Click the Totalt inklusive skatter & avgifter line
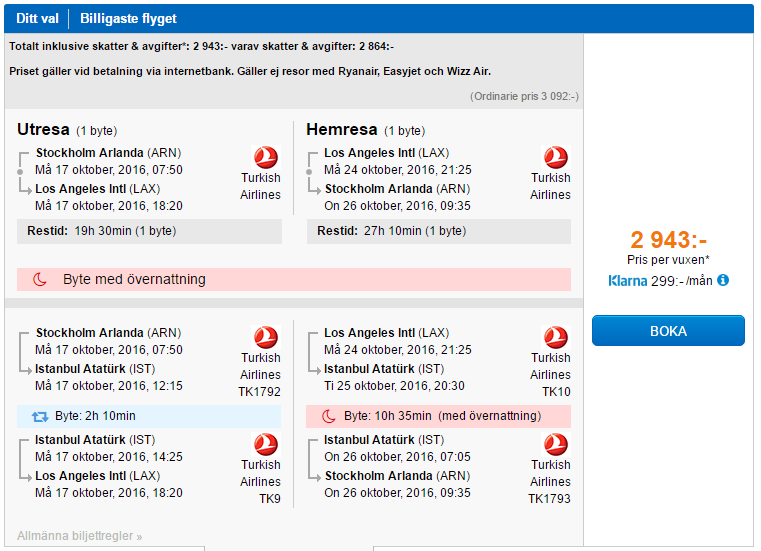761x551 pixels. point(201,46)
